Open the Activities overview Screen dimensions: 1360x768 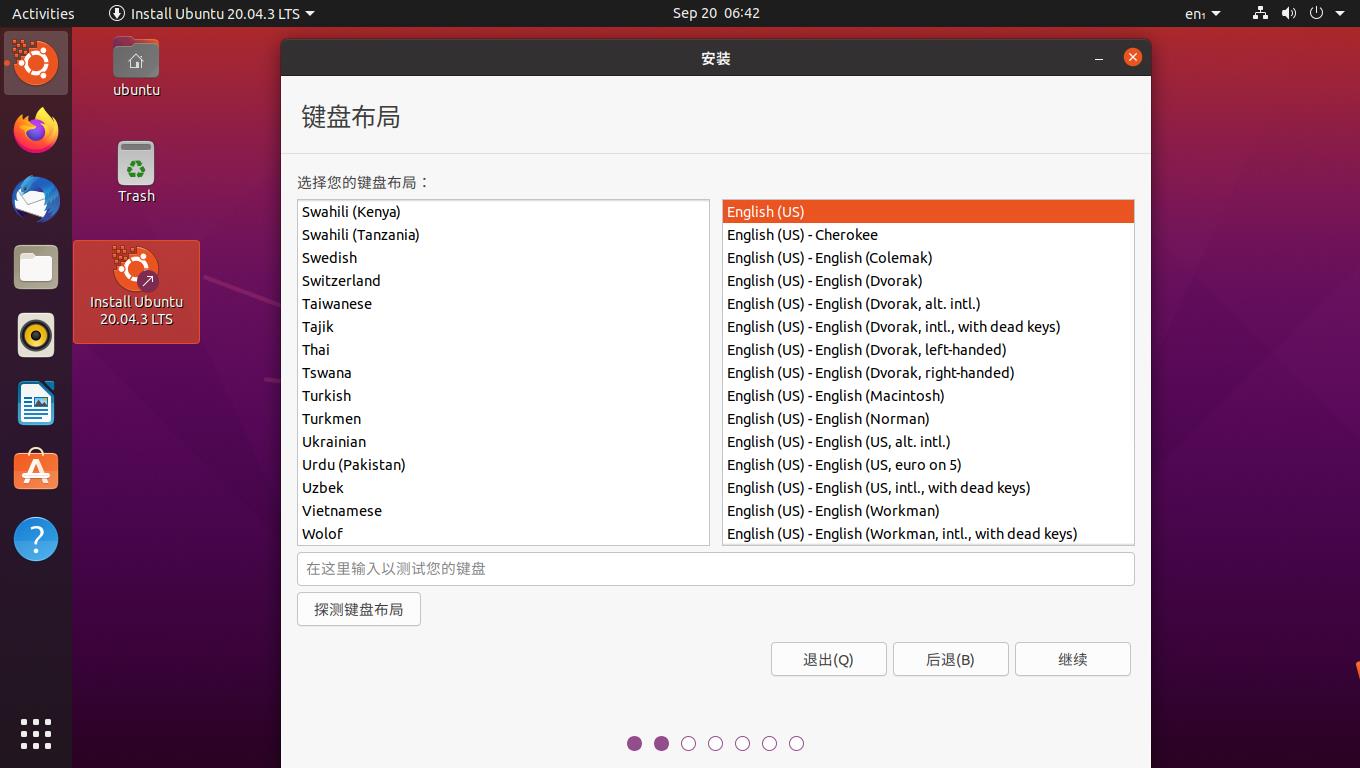43,13
